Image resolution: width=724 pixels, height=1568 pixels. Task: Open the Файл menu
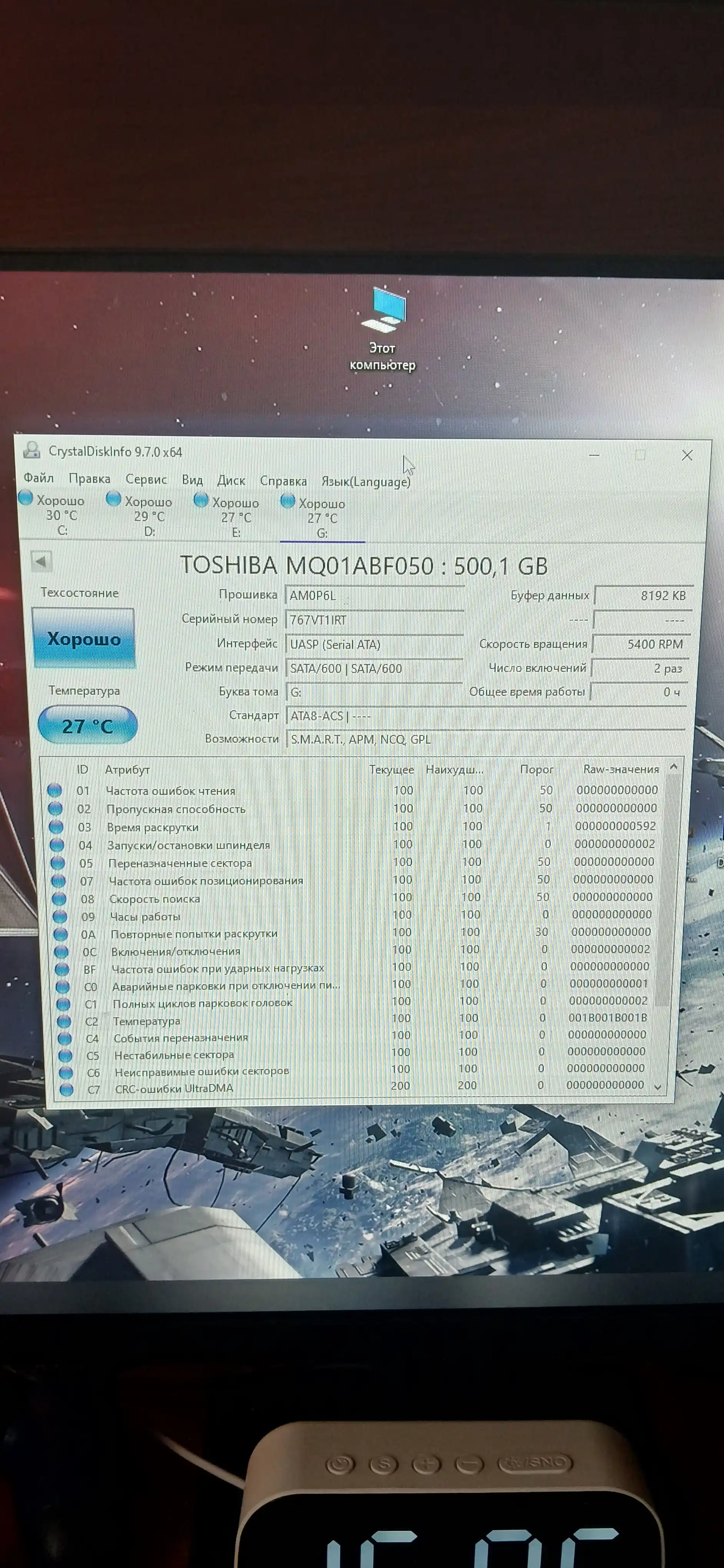(38, 478)
